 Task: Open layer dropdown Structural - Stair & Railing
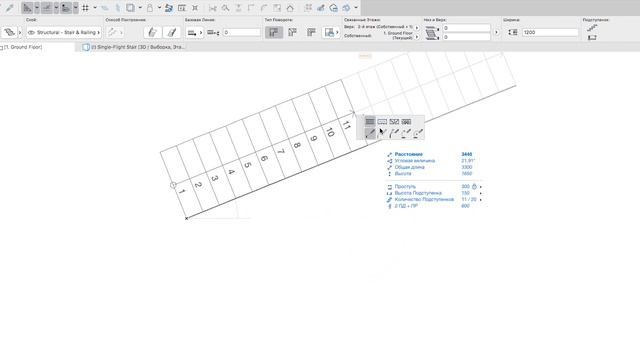click(64, 32)
